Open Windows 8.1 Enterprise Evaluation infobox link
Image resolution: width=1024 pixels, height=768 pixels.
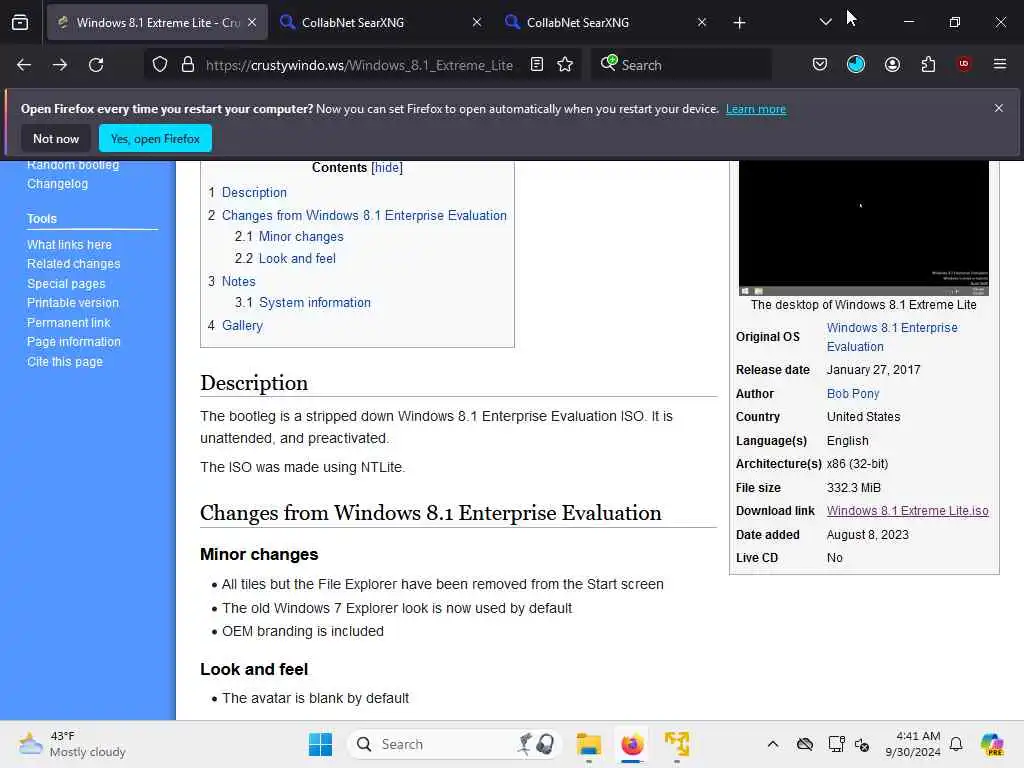[892, 337]
